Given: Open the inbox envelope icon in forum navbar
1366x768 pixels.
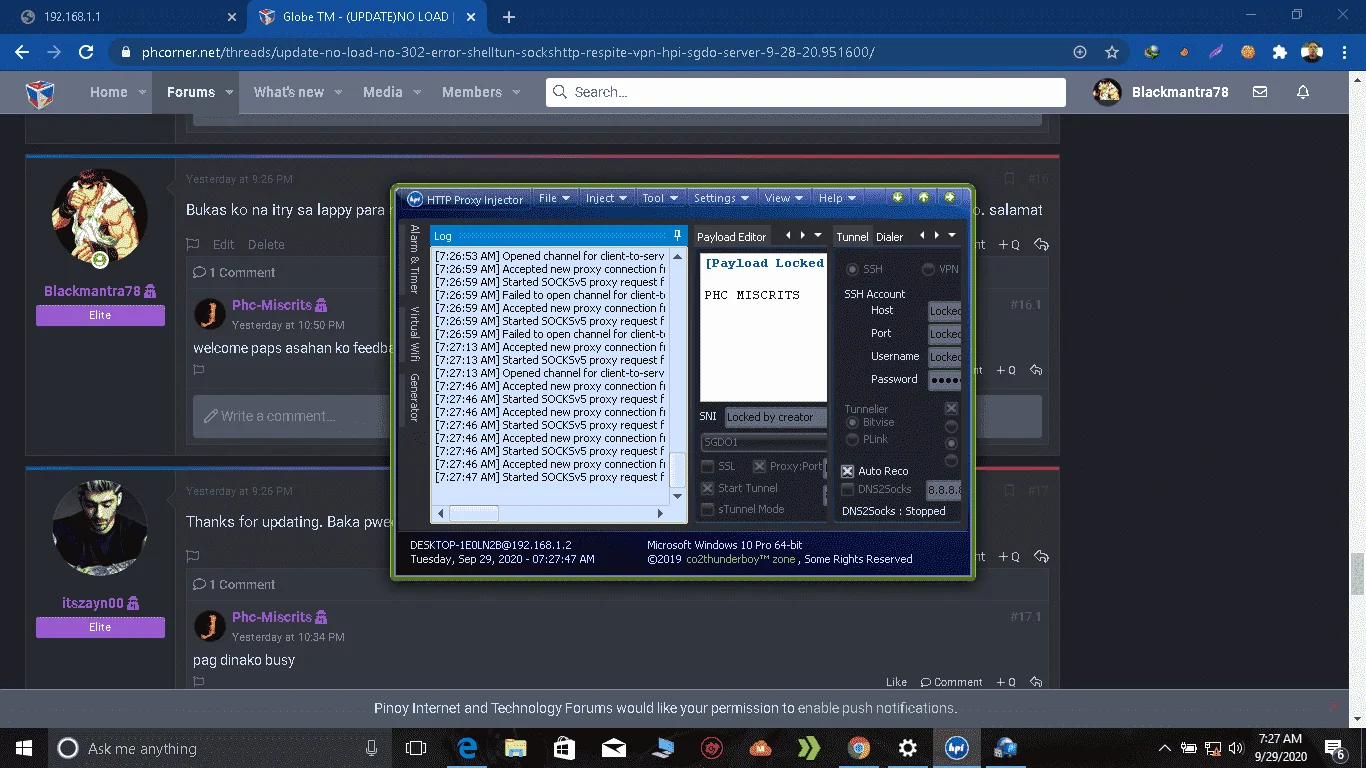Looking at the screenshot, I should click(x=1260, y=92).
